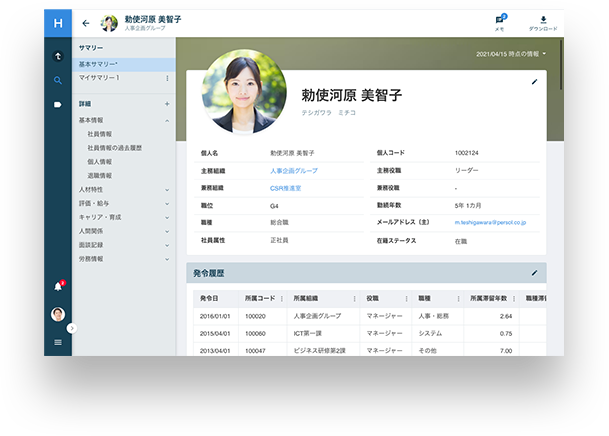
Task: Open 所属組織 column options menu
Action: click(x=354, y=299)
